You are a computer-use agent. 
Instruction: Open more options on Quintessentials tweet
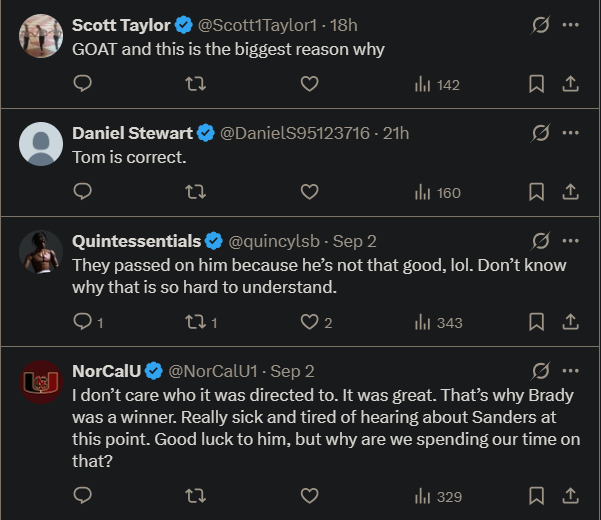pyautogui.click(x=571, y=241)
